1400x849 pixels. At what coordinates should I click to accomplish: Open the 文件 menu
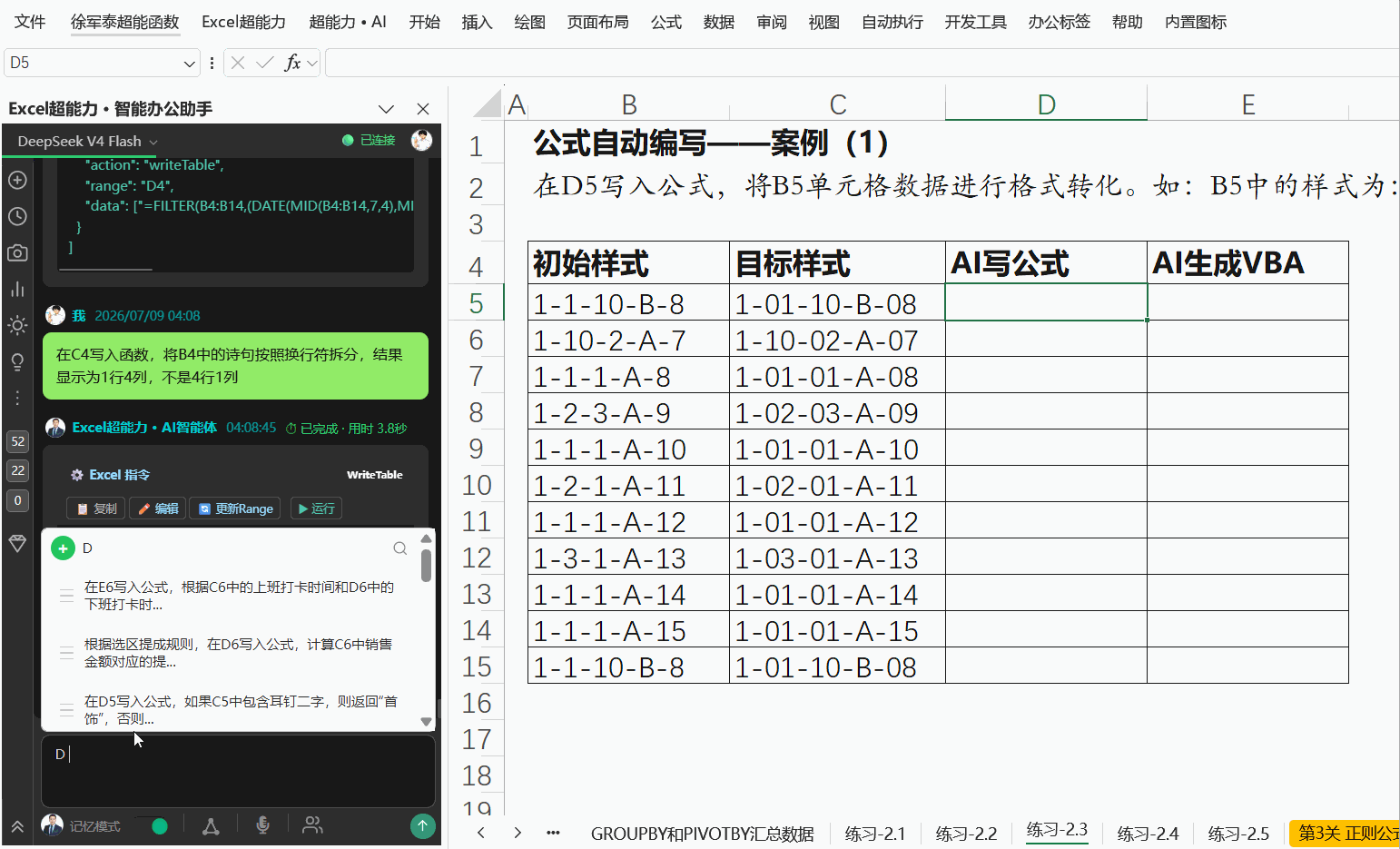click(x=30, y=22)
